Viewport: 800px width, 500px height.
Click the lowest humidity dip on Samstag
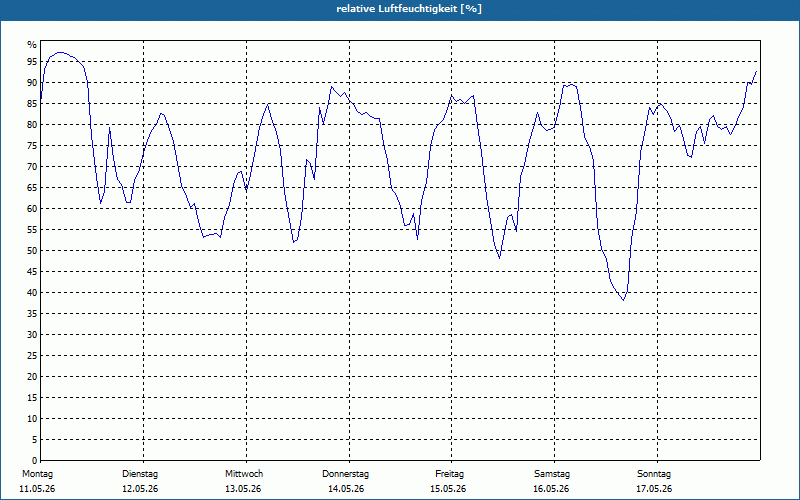point(623,300)
